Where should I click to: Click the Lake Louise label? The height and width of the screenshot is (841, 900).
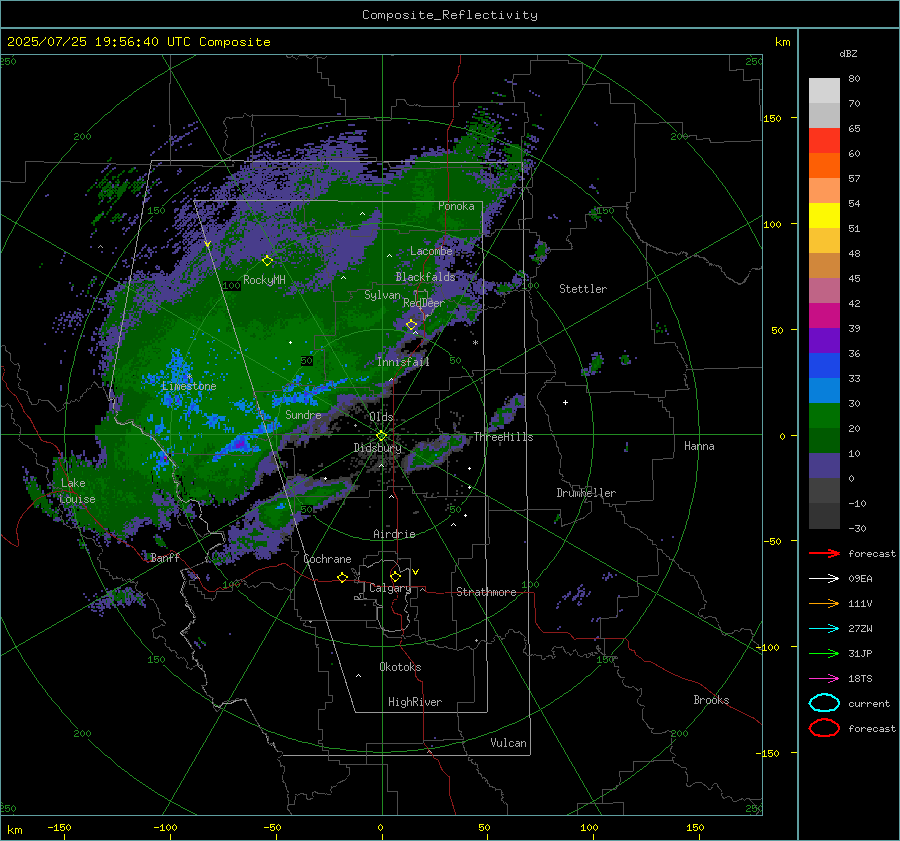click(77, 491)
